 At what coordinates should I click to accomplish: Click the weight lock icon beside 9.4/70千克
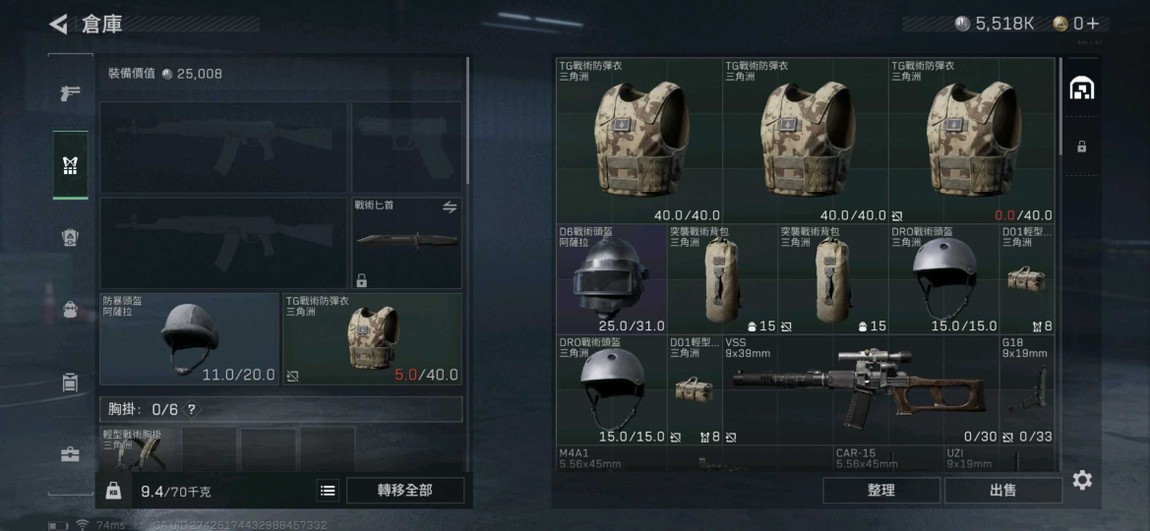pyautogui.click(x=113, y=491)
